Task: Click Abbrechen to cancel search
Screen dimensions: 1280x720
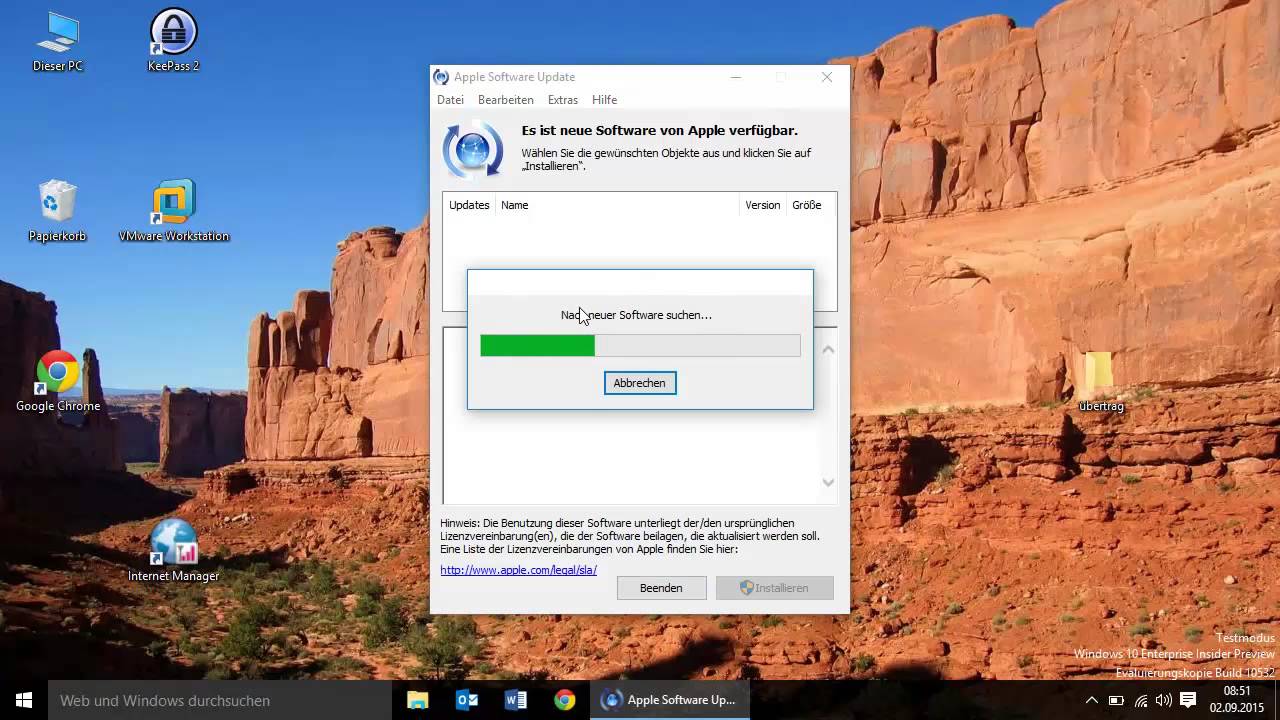Action: pos(640,383)
